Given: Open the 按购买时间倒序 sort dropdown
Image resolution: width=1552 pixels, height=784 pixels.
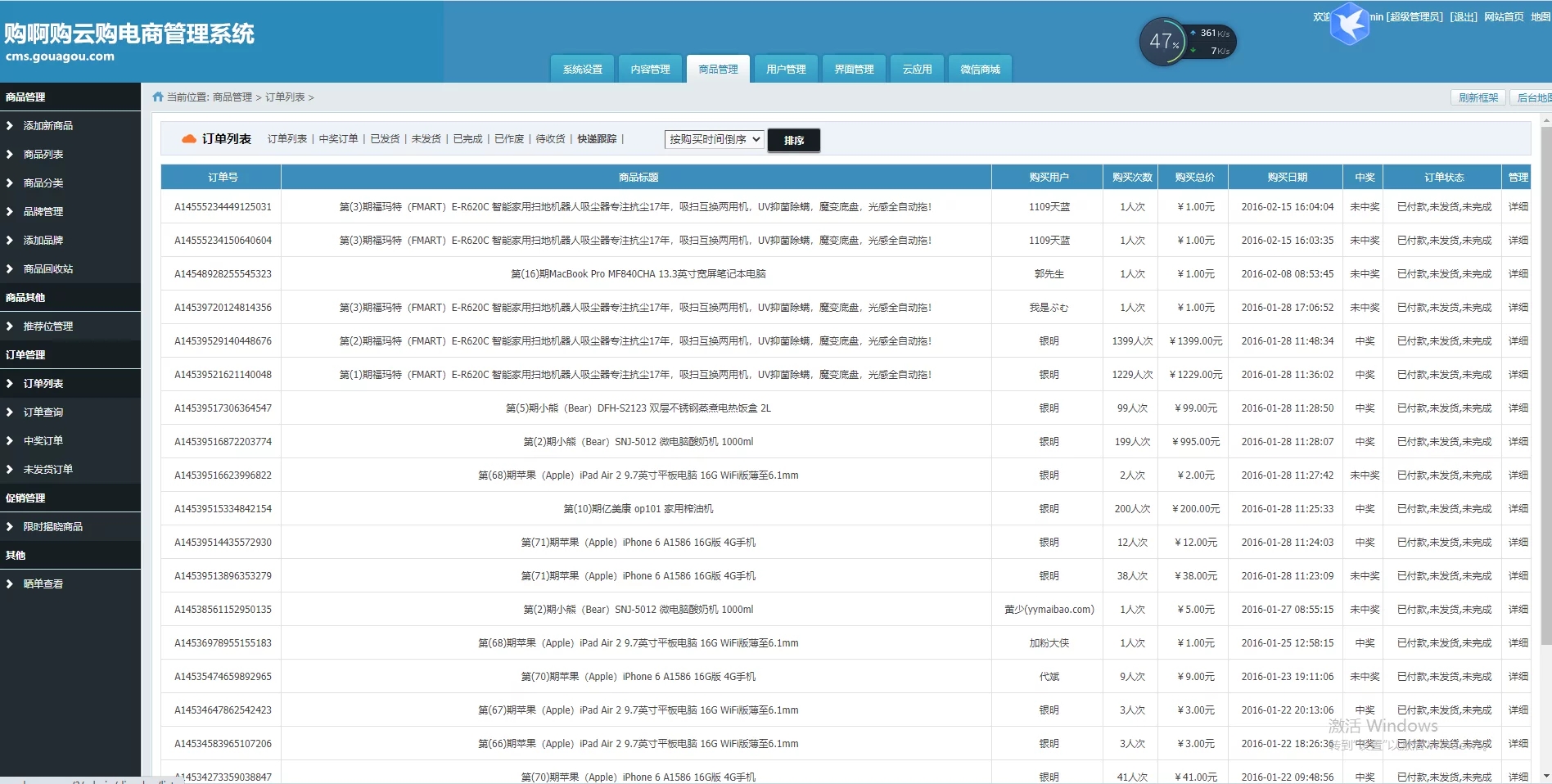Looking at the screenshot, I should [x=714, y=139].
